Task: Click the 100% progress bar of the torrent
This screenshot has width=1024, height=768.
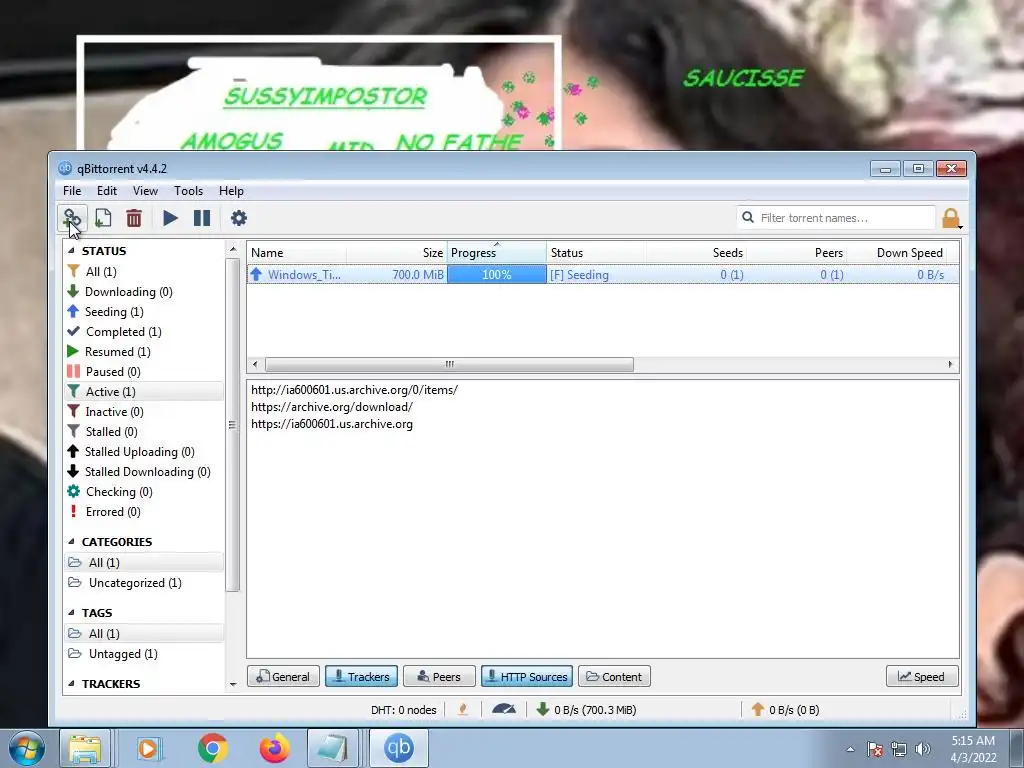Action: click(x=497, y=275)
